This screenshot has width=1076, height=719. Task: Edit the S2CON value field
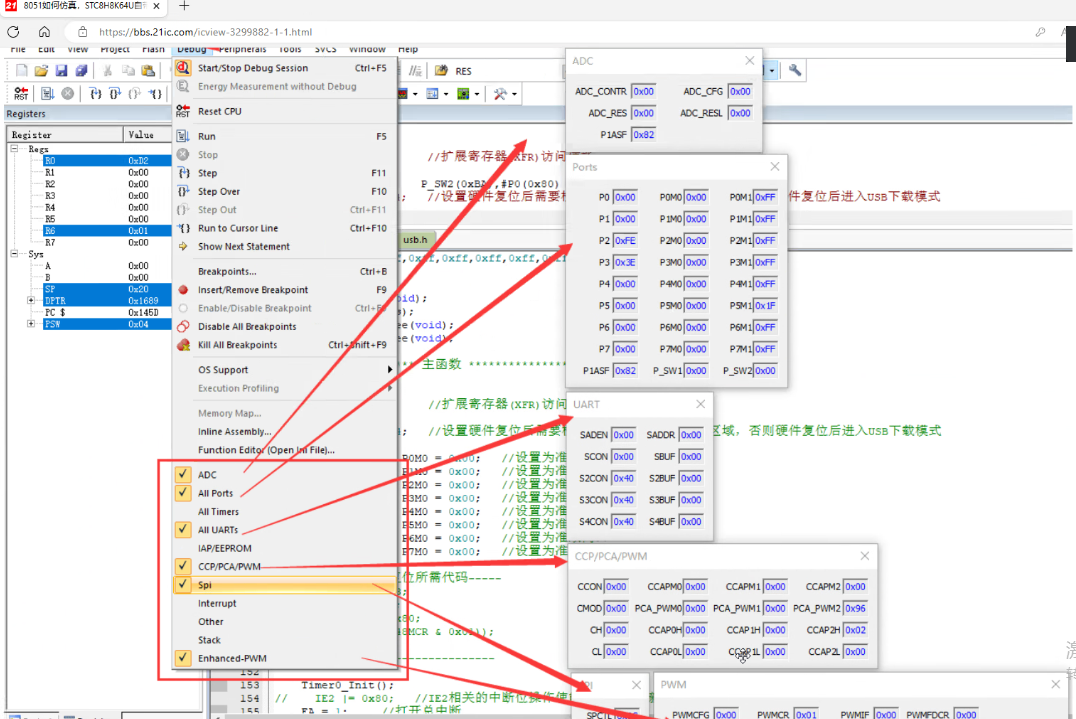click(623, 478)
